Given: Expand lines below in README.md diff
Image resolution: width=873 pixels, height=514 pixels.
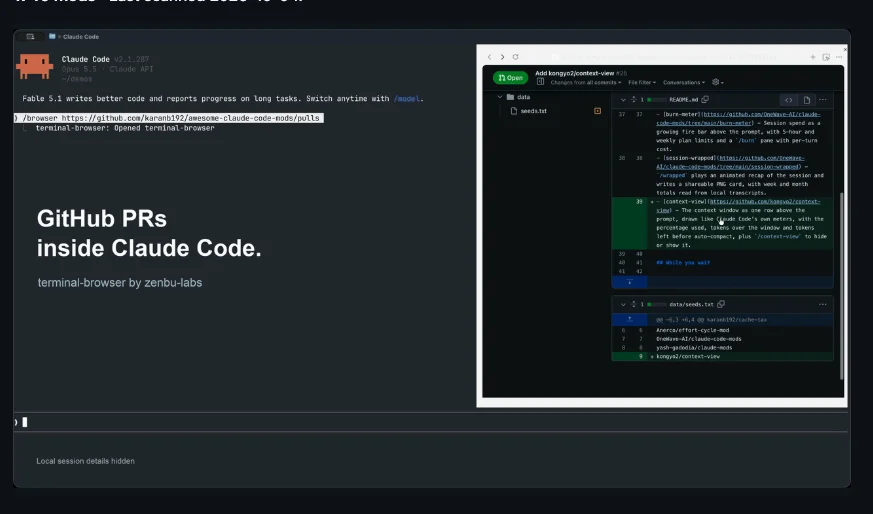Looking at the screenshot, I should [630, 282].
